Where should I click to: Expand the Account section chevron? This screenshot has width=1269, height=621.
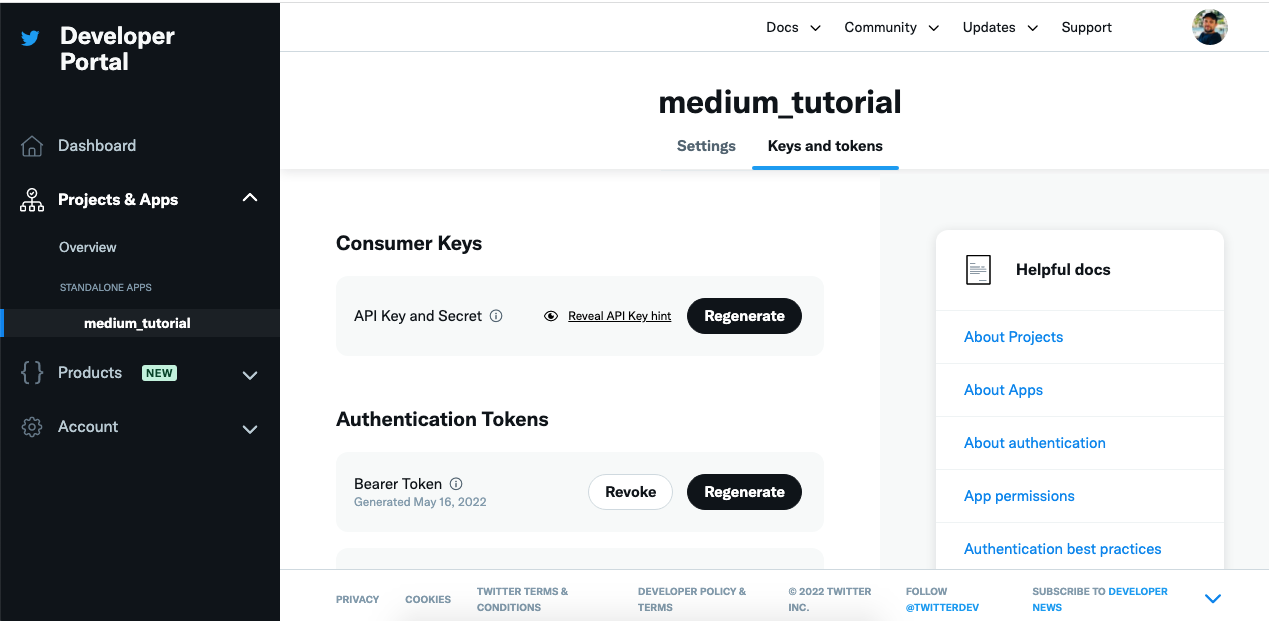(x=250, y=430)
